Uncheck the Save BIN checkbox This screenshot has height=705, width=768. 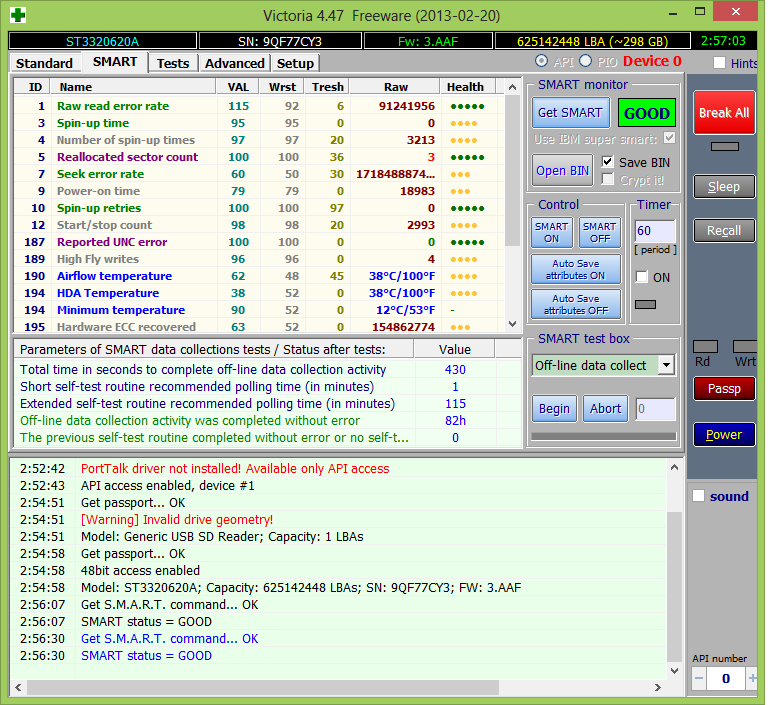click(607, 162)
